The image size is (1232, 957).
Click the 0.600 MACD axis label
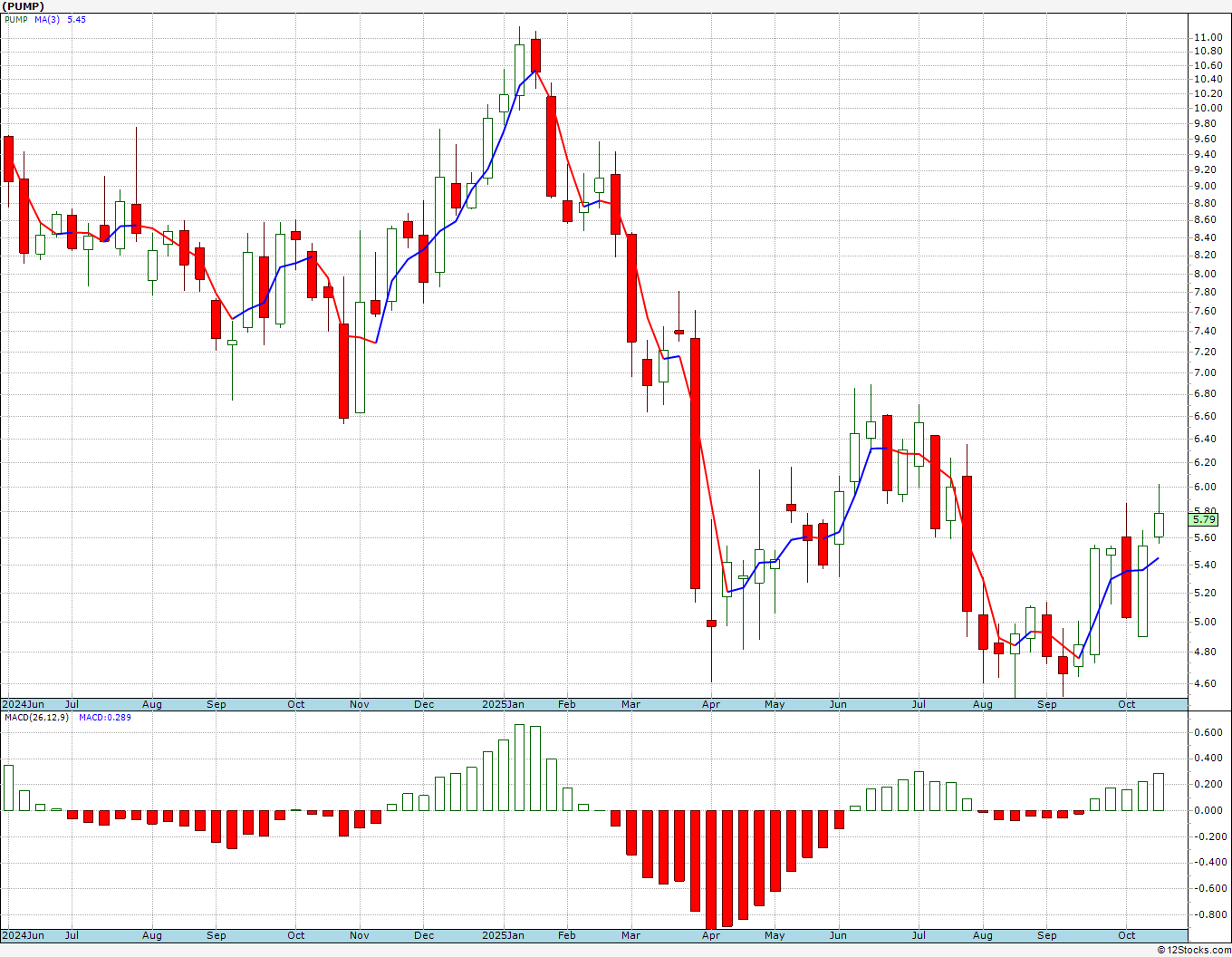point(1208,732)
